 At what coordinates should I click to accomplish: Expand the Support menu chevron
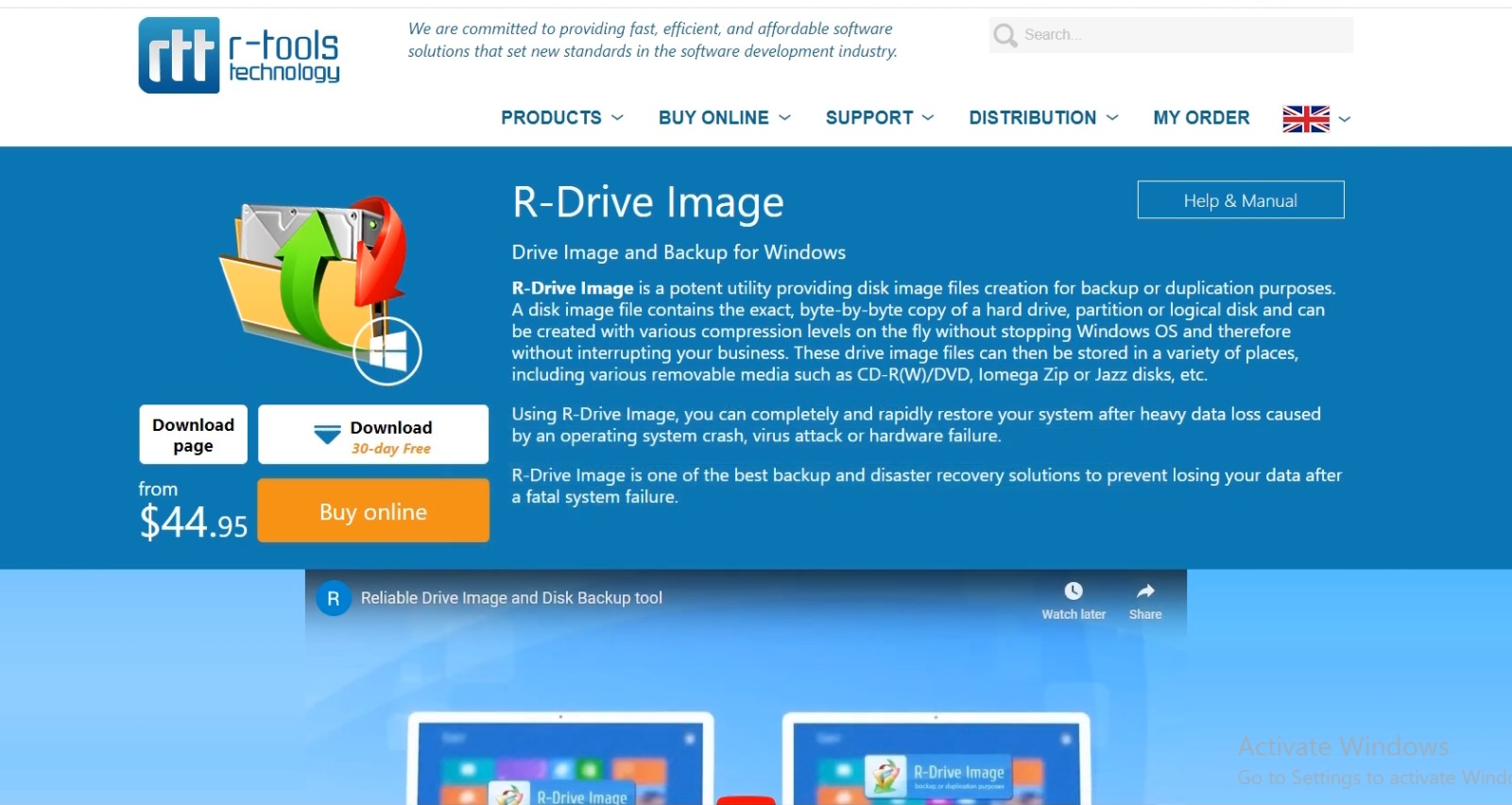point(928,118)
